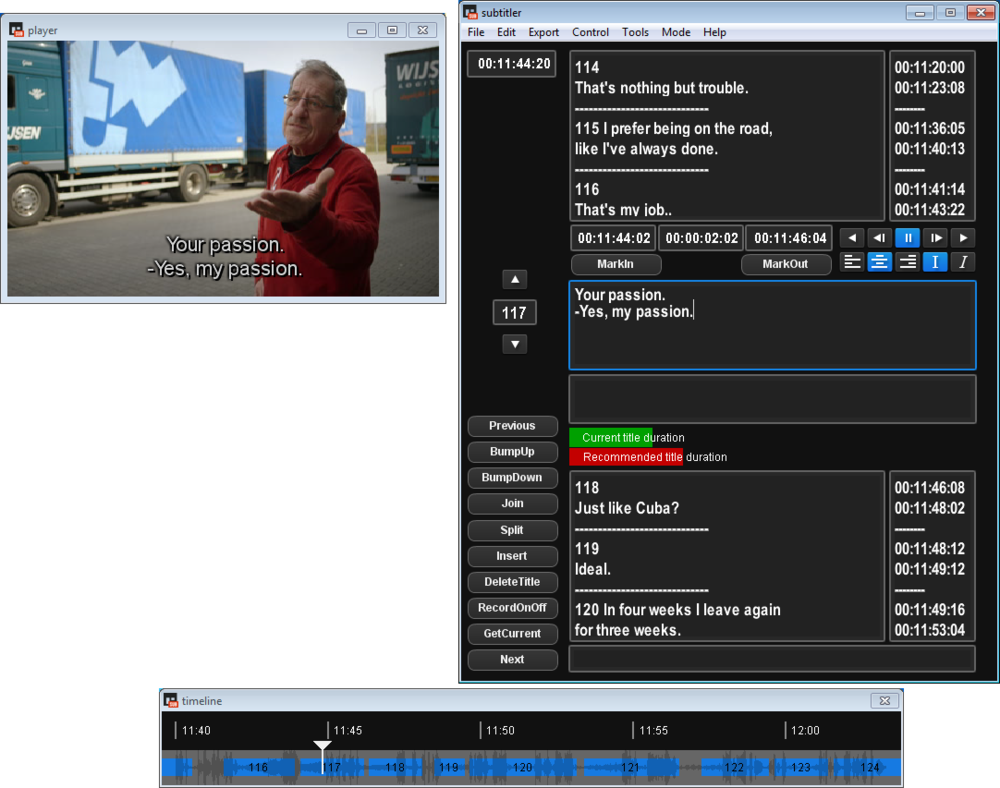The height and width of the screenshot is (788, 1000).
Task: Align subtitle text left
Action: (852, 262)
